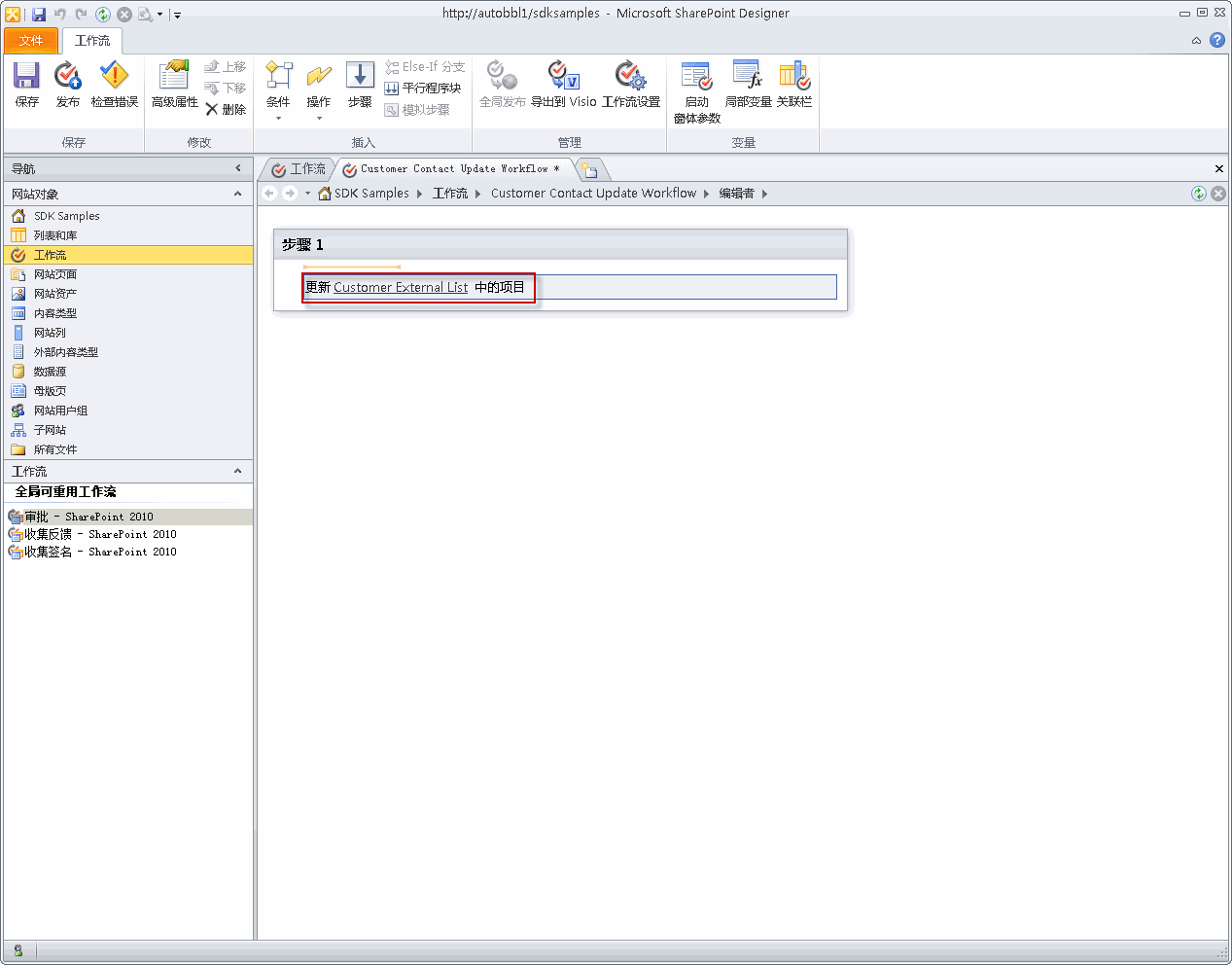Open 网站列 (Site Columns)
The width and height of the screenshot is (1232, 965).
(x=128, y=333)
